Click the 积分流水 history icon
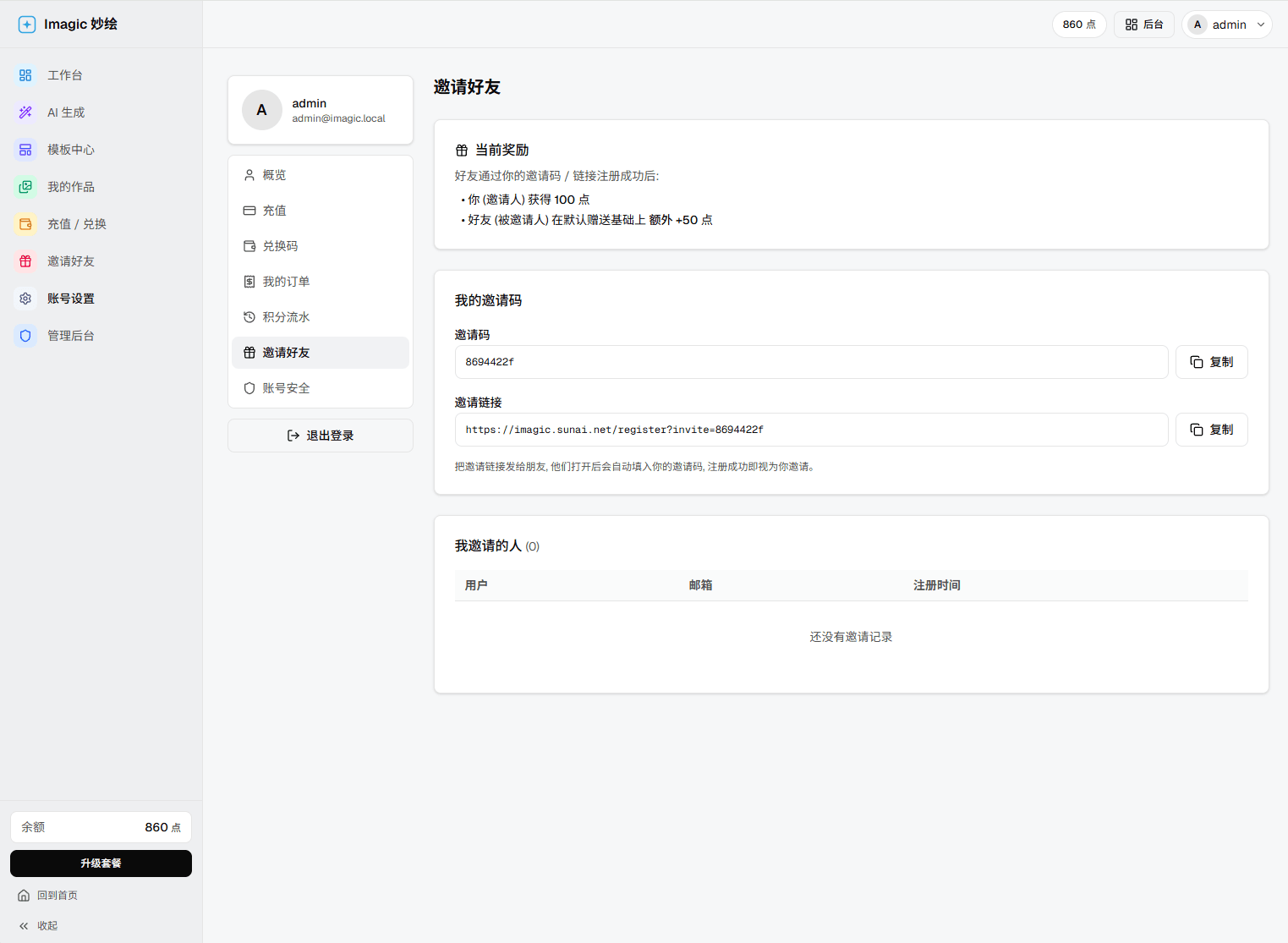The width and height of the screenshot is (1288, 943). pos(249,317)
